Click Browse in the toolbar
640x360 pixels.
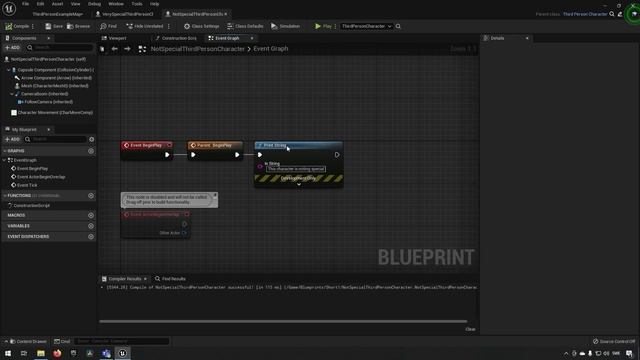78,26
